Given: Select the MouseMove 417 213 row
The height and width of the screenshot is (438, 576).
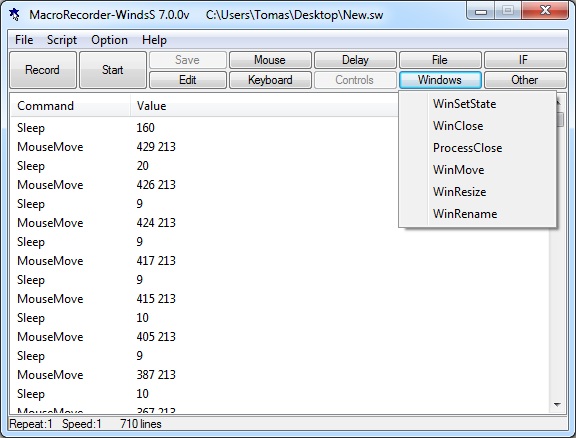Looking at the screenshot, I should pos(280,261).
